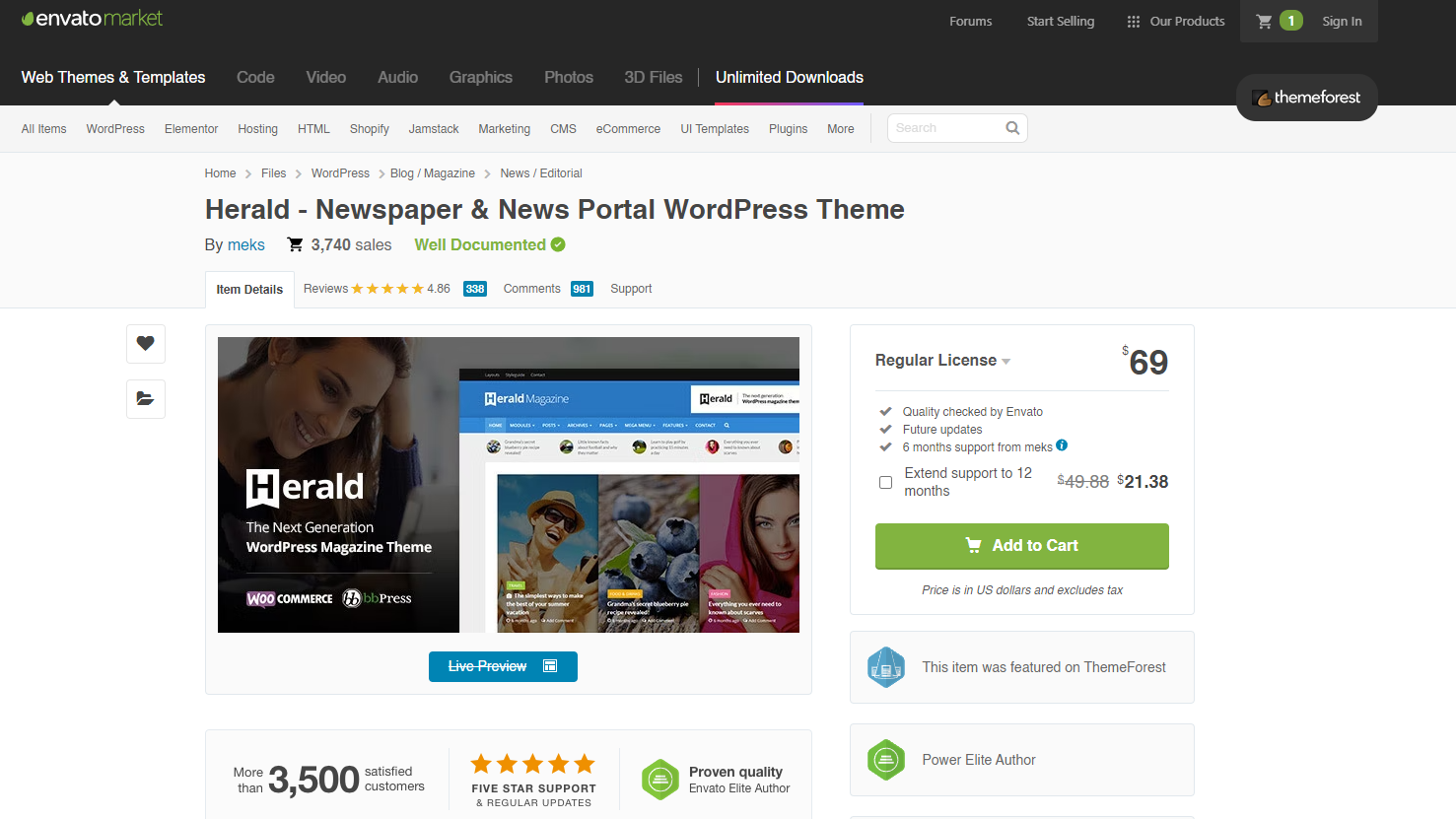The image size is (1456, 819).
Task: Select eCommerce in subnav
Action: click(x=628, y=129)
